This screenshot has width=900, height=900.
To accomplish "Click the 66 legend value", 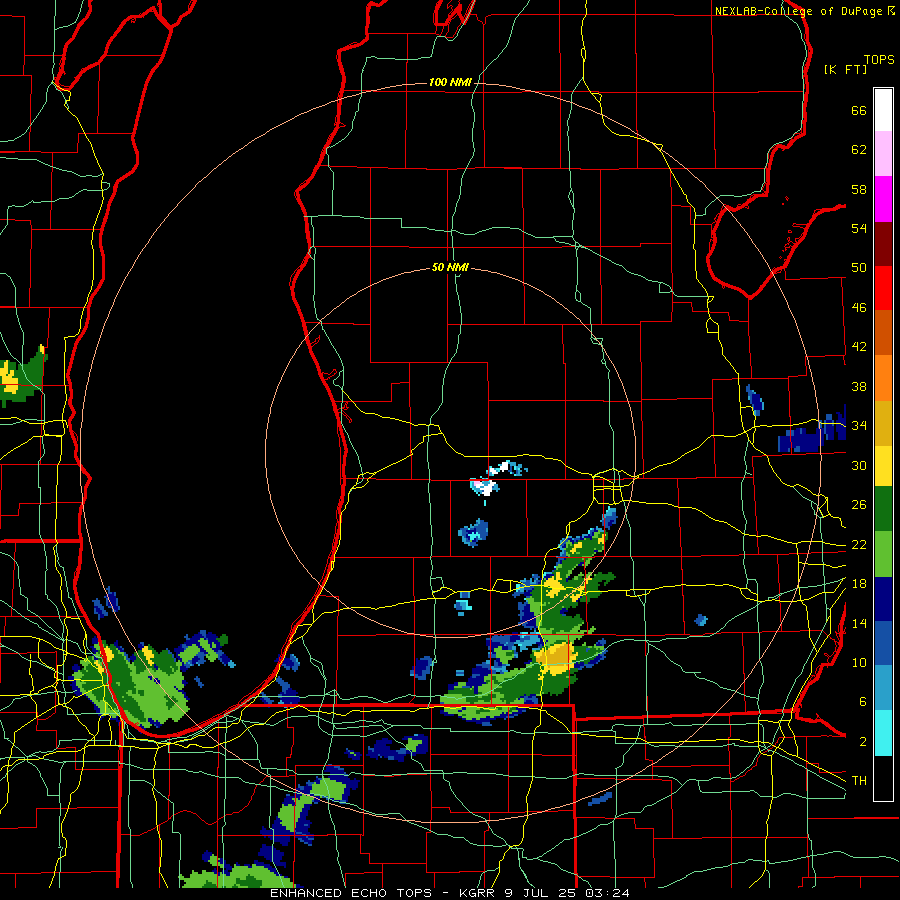I will [859, 110].
